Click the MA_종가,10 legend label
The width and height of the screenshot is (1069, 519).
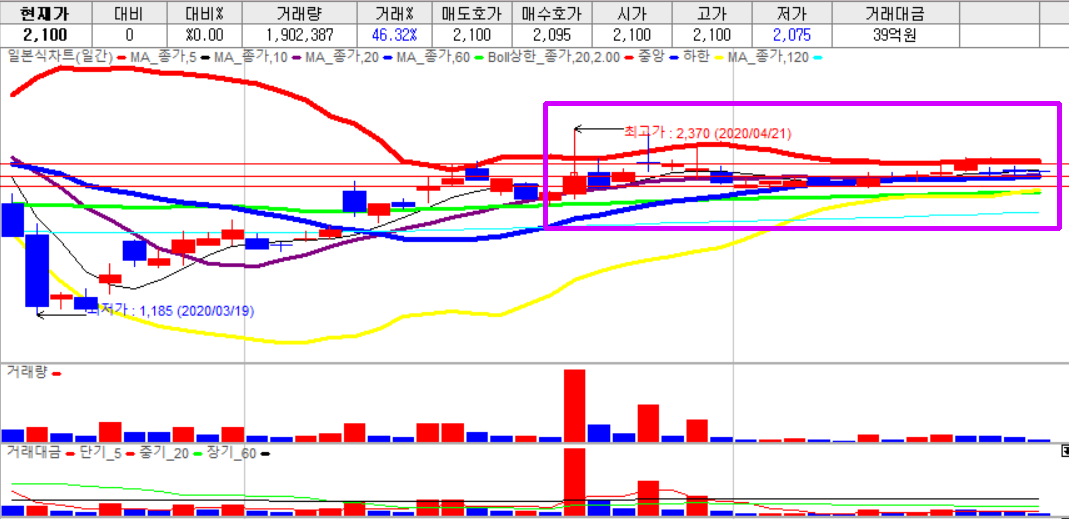coord(250,57)
